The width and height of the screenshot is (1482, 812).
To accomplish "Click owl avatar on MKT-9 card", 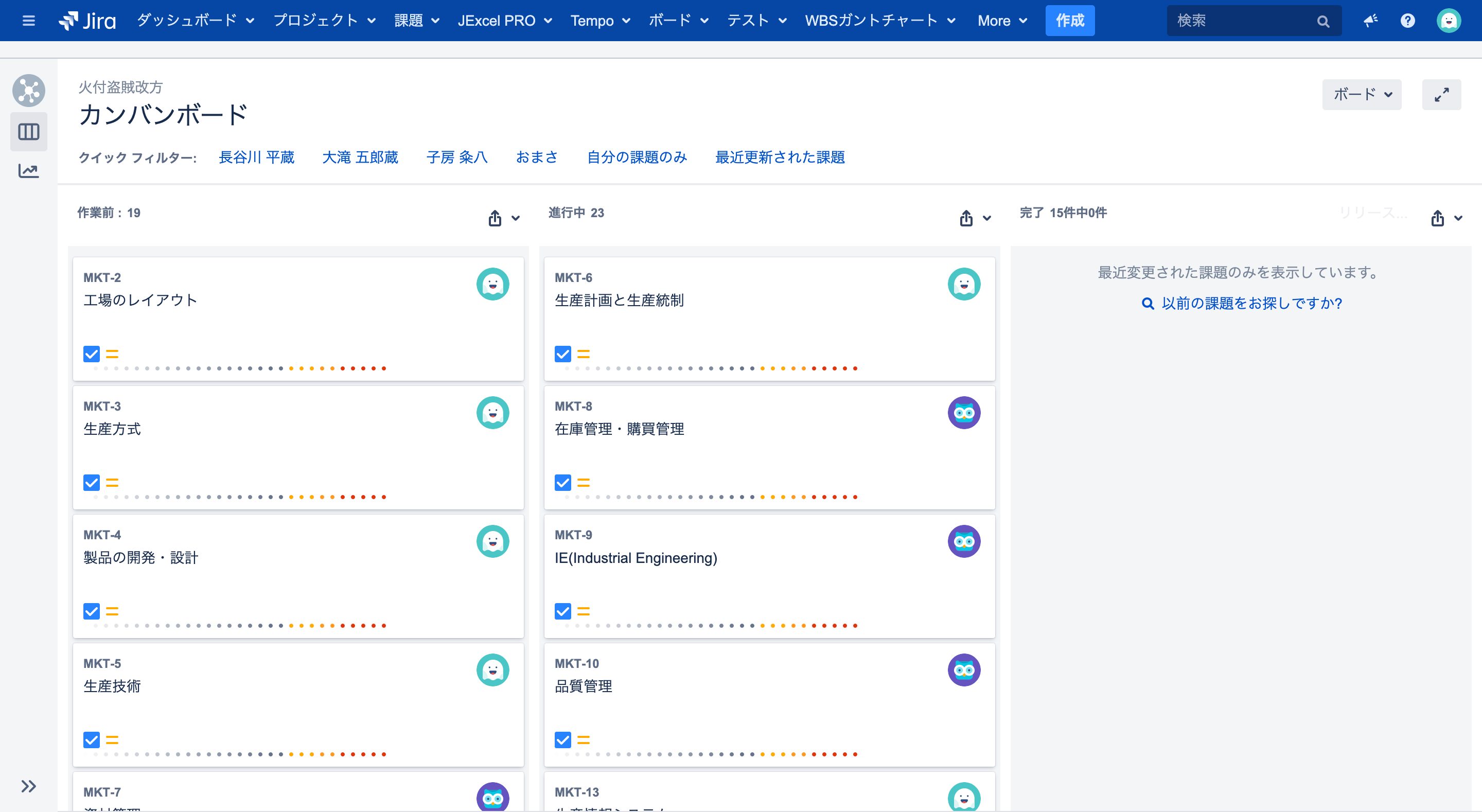I will pyautogui.click(x=964, y=541).
